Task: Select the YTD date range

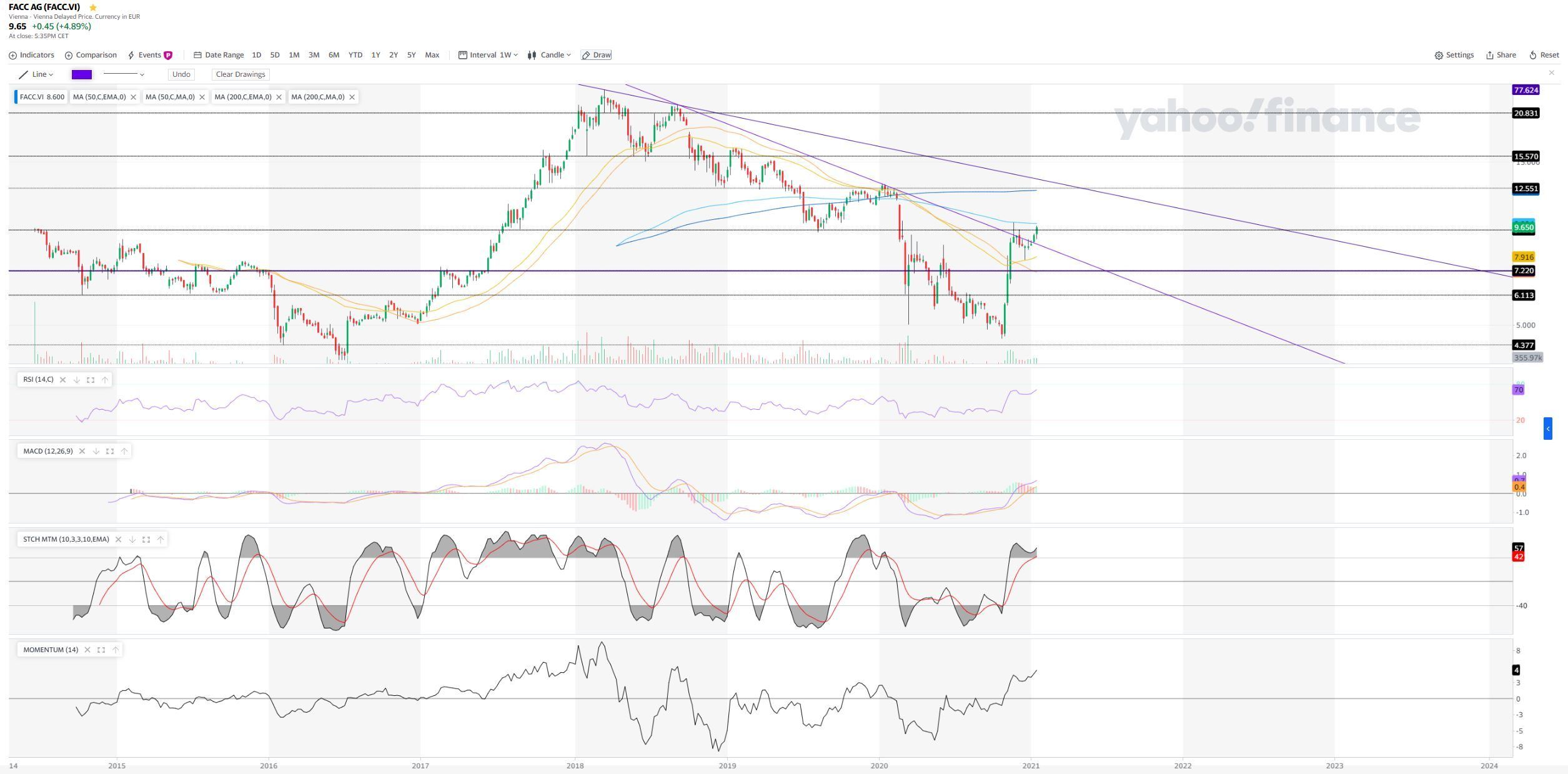Action: click(355, 55)
